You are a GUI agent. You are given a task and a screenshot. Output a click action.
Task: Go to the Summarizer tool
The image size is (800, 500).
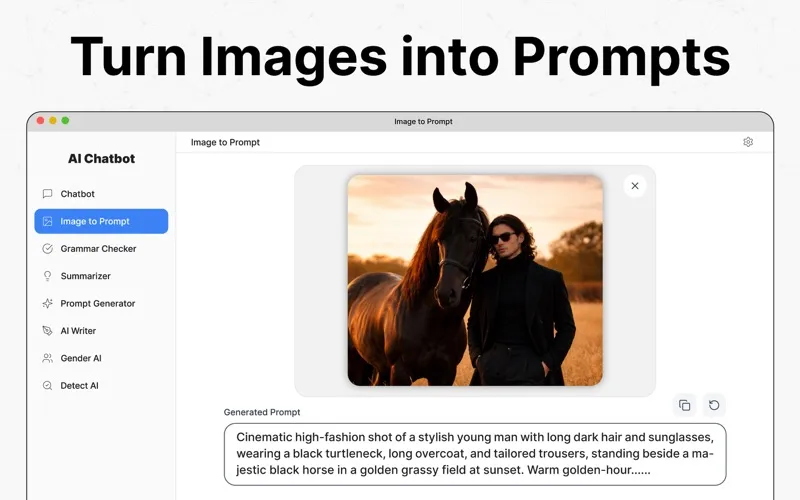click(x=101, y=276)
